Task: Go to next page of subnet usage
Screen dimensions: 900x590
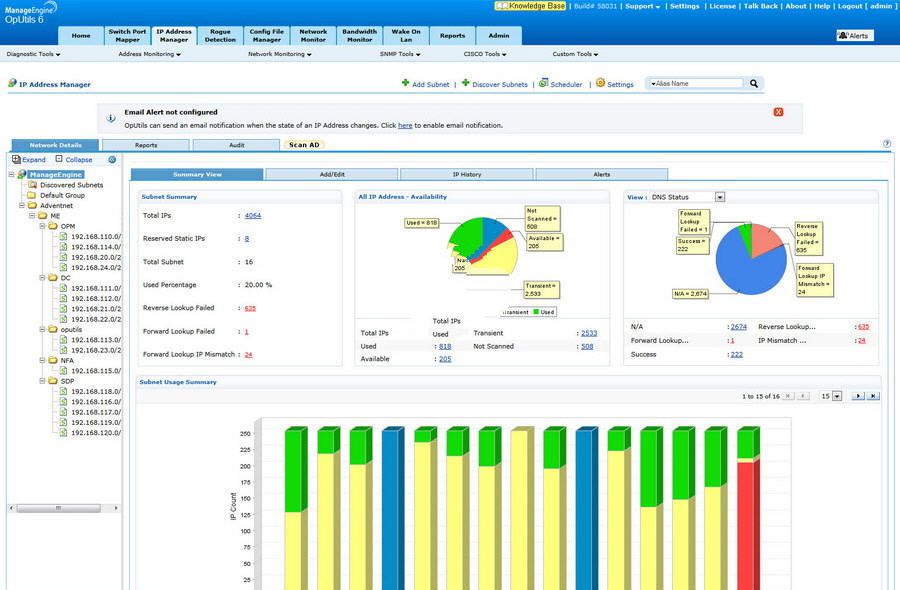Action: point(858,396)
